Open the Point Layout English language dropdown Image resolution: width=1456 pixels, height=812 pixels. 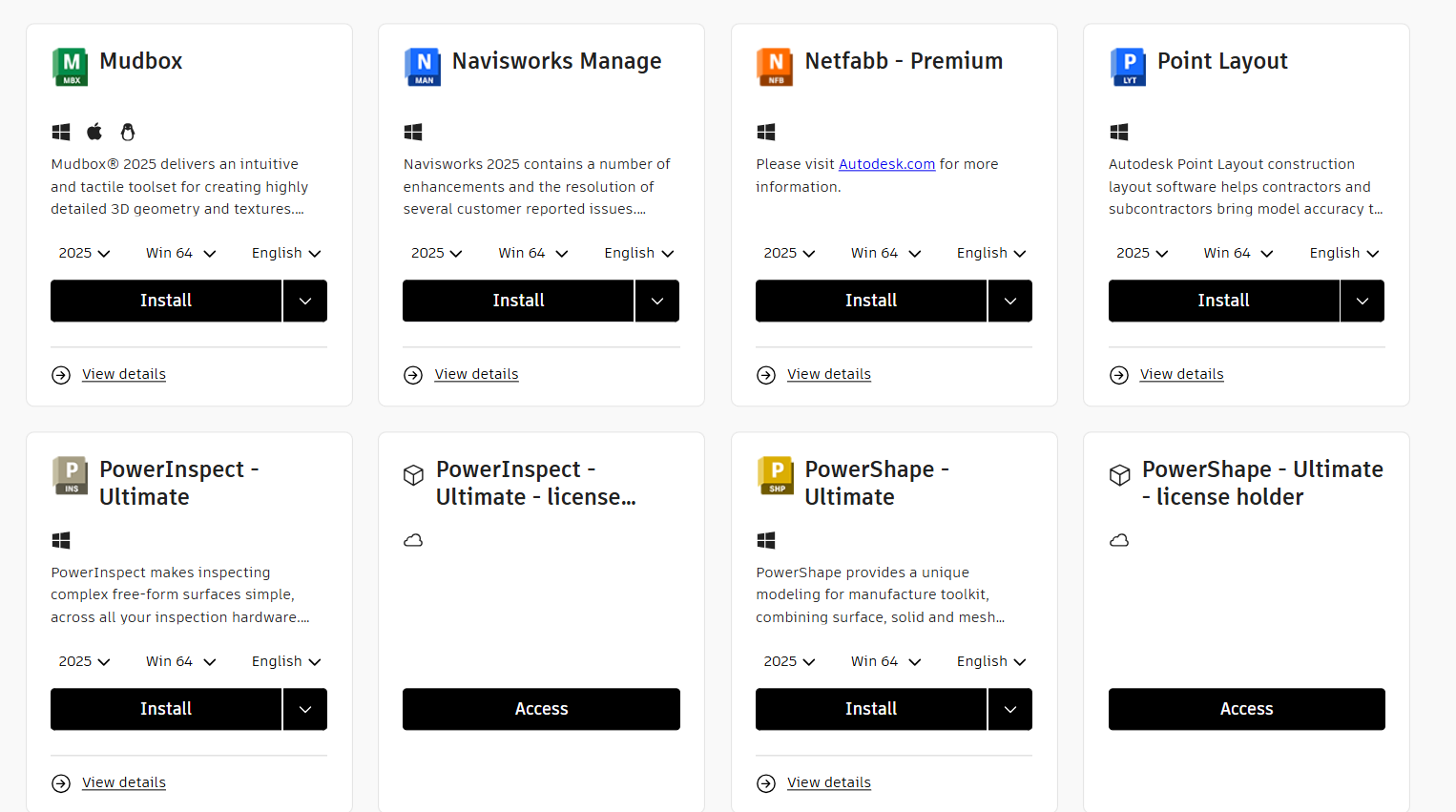[x=1344, y=253]
